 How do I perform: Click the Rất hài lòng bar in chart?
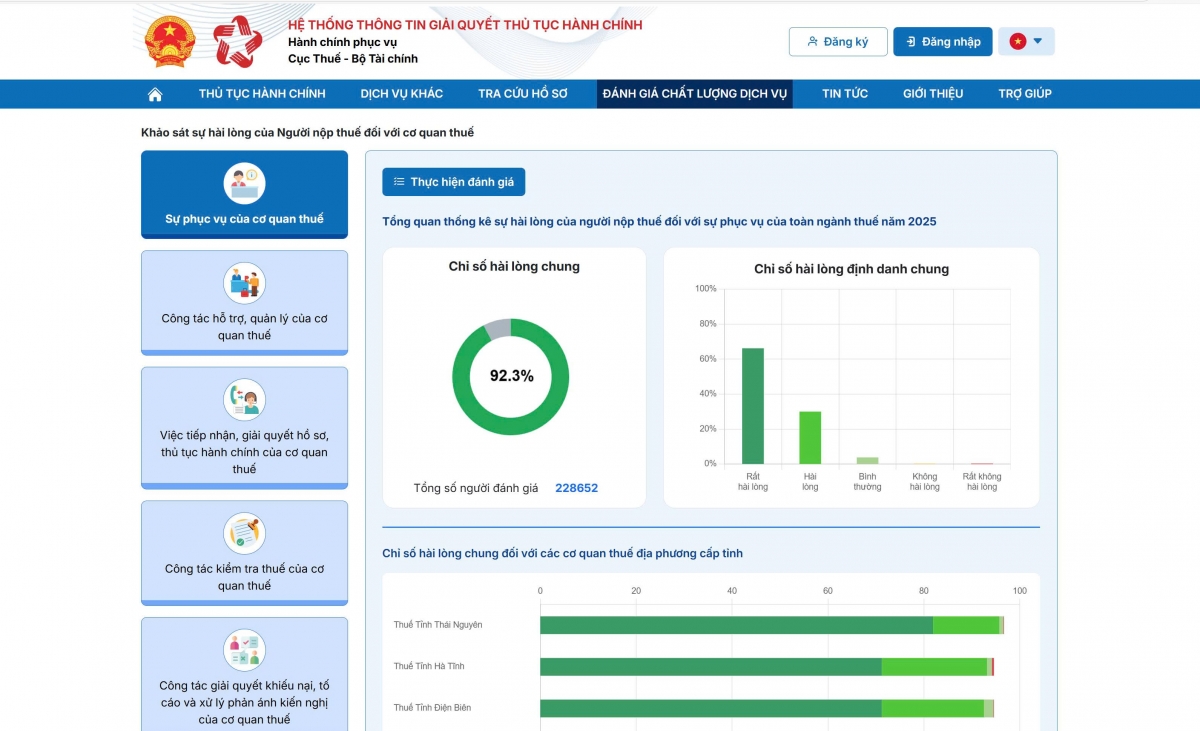[753, 406]
